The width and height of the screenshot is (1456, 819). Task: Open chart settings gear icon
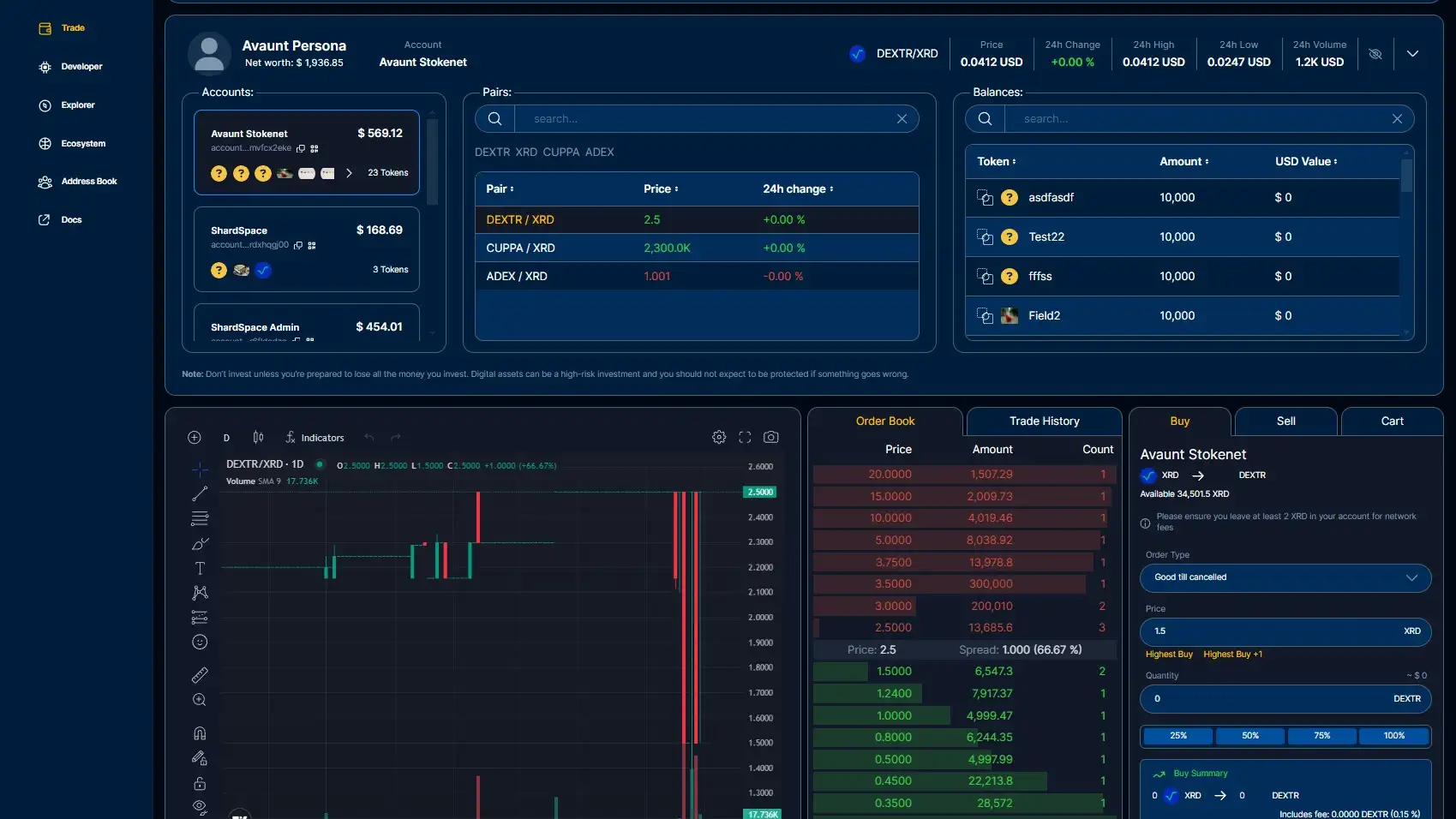click(719, 438)
